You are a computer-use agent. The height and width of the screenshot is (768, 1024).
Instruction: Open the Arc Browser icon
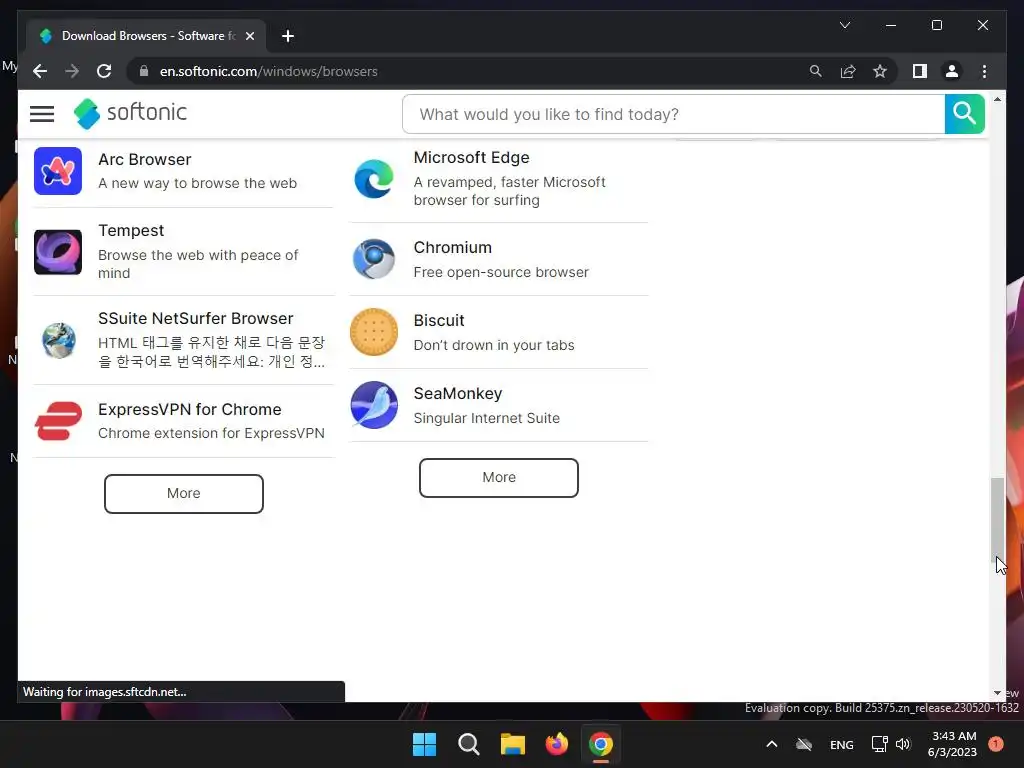(x=58, y=171)
